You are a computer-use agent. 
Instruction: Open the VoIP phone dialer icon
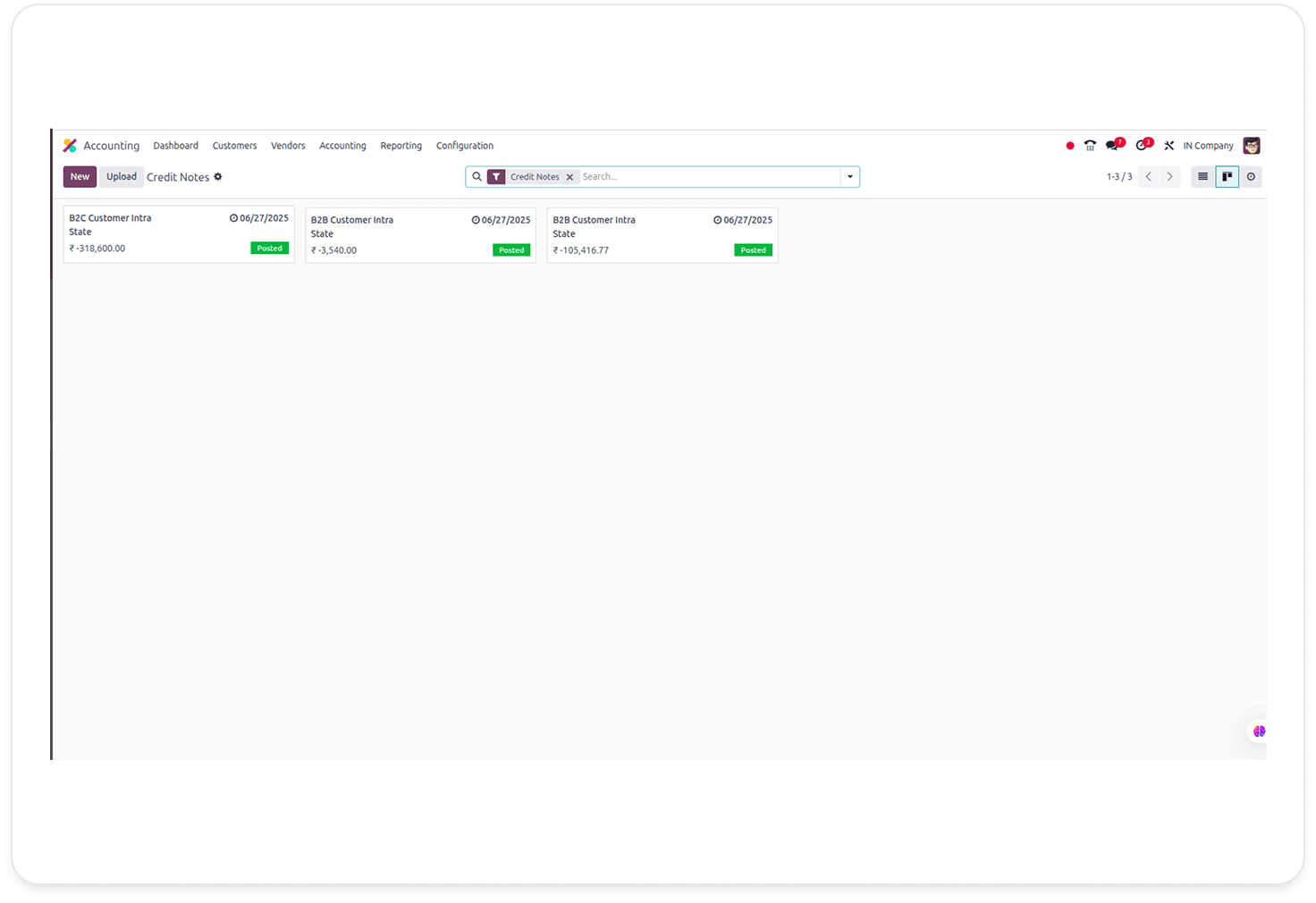tap(1090, 146)
